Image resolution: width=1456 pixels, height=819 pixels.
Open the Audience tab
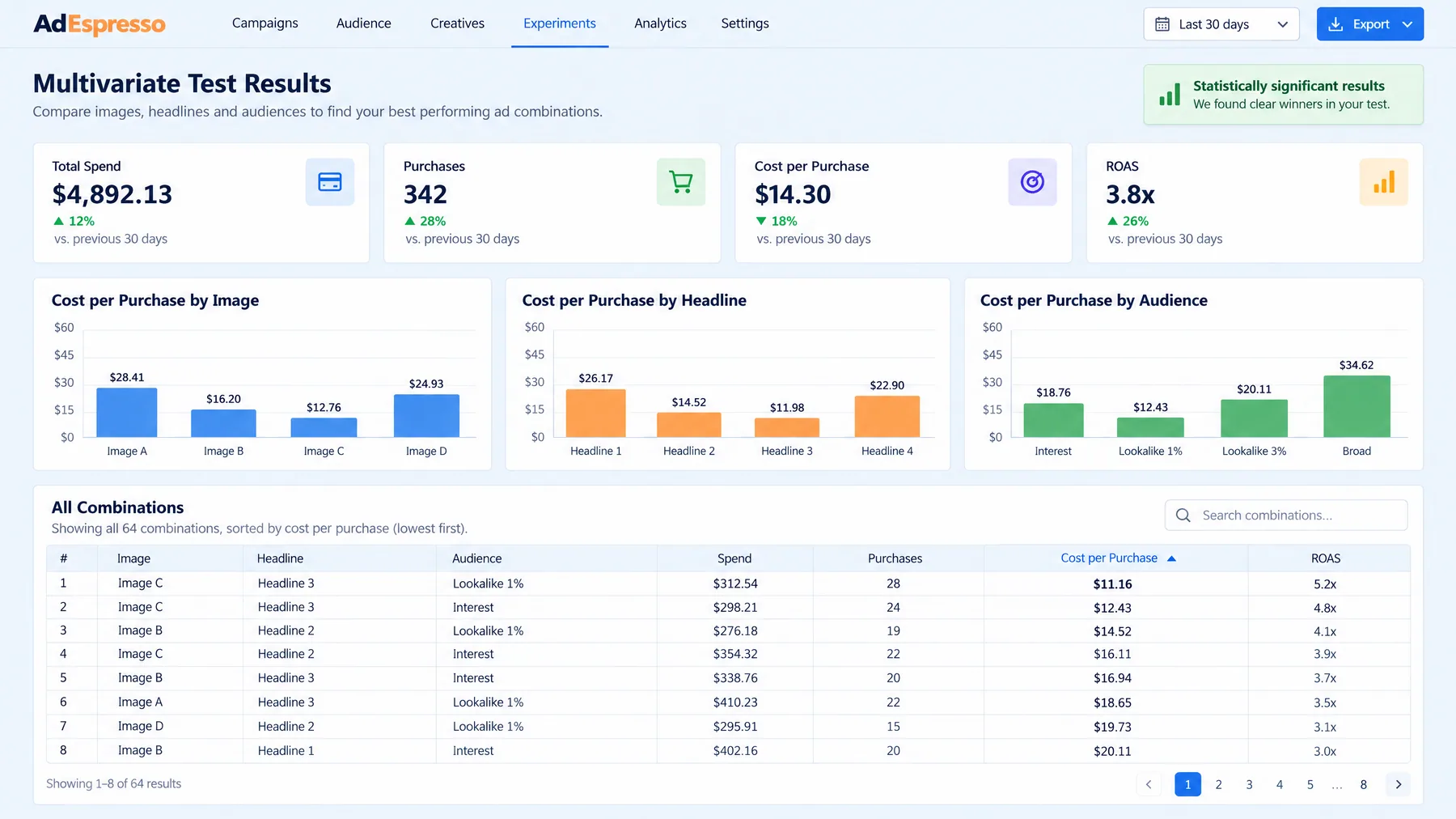[x=364, y=23]
